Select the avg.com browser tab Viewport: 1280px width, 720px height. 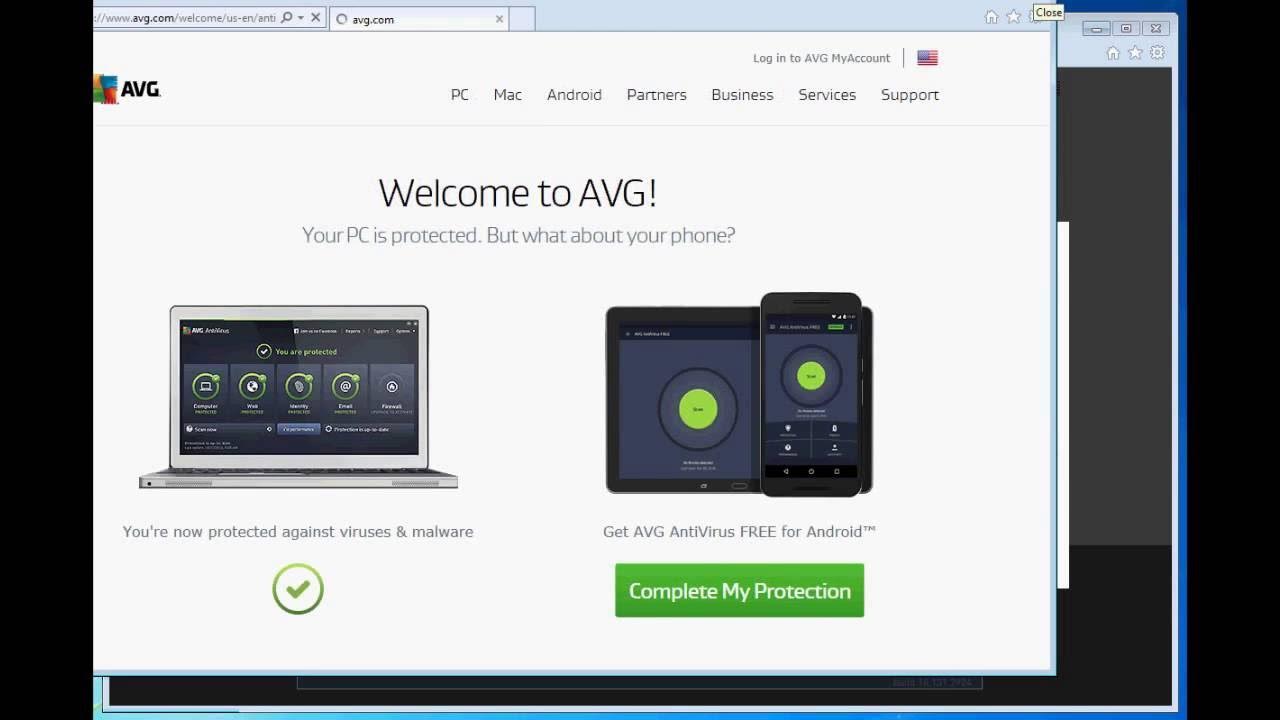click(x=420, y=19)
